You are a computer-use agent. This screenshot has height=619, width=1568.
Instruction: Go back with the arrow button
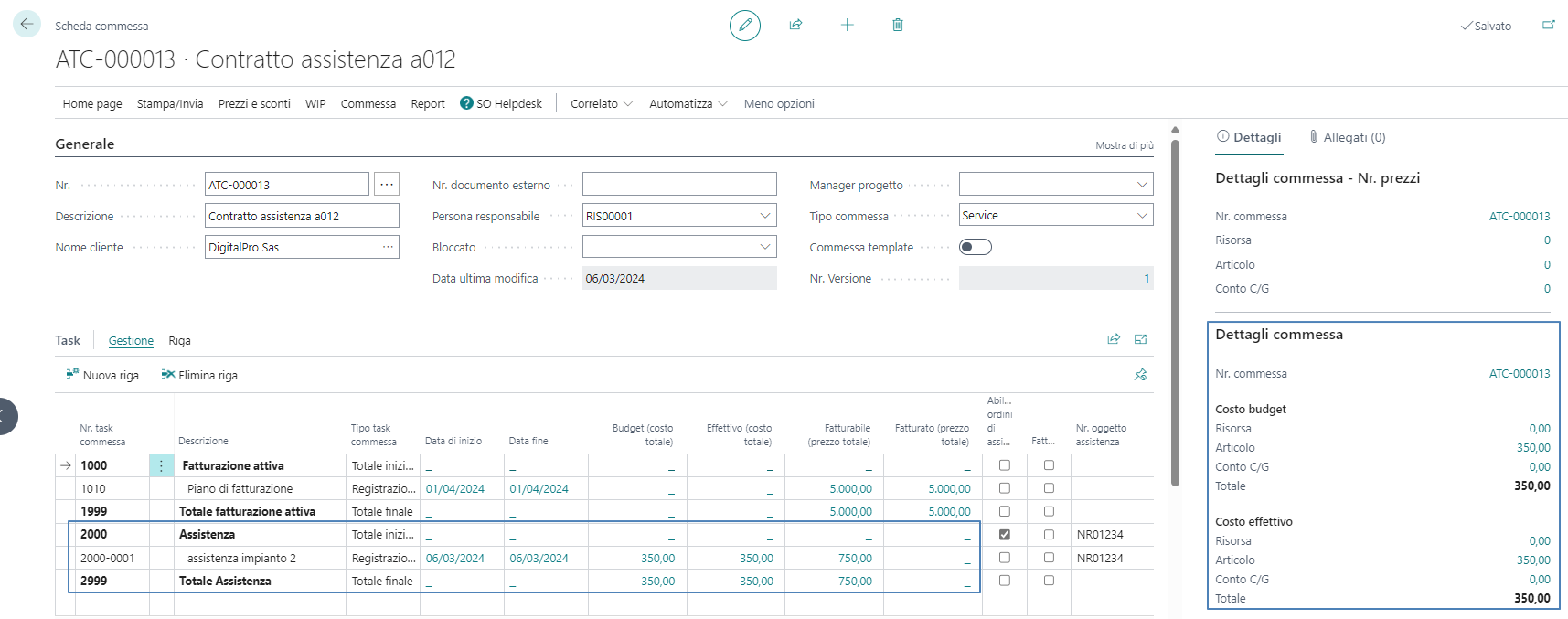click(27, 25)
